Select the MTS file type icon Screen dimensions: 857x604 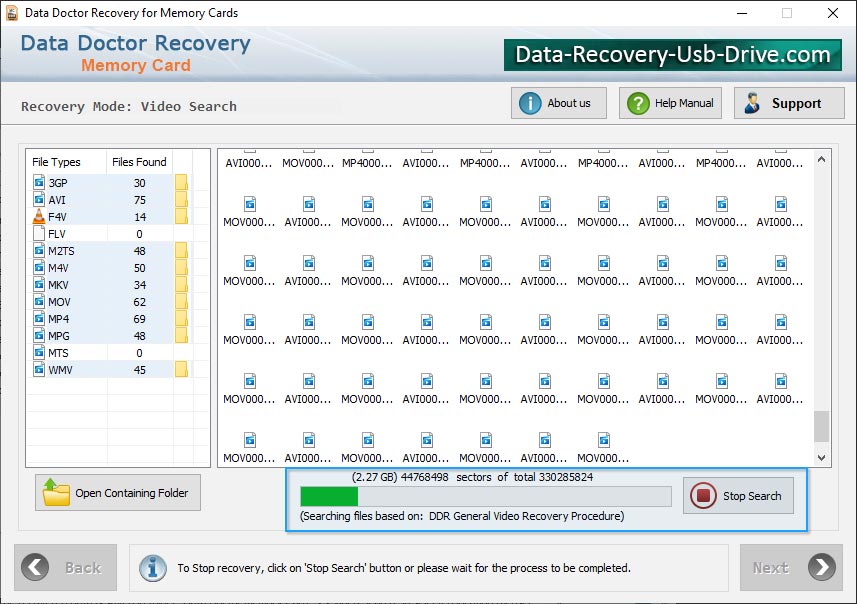(39, 352)
